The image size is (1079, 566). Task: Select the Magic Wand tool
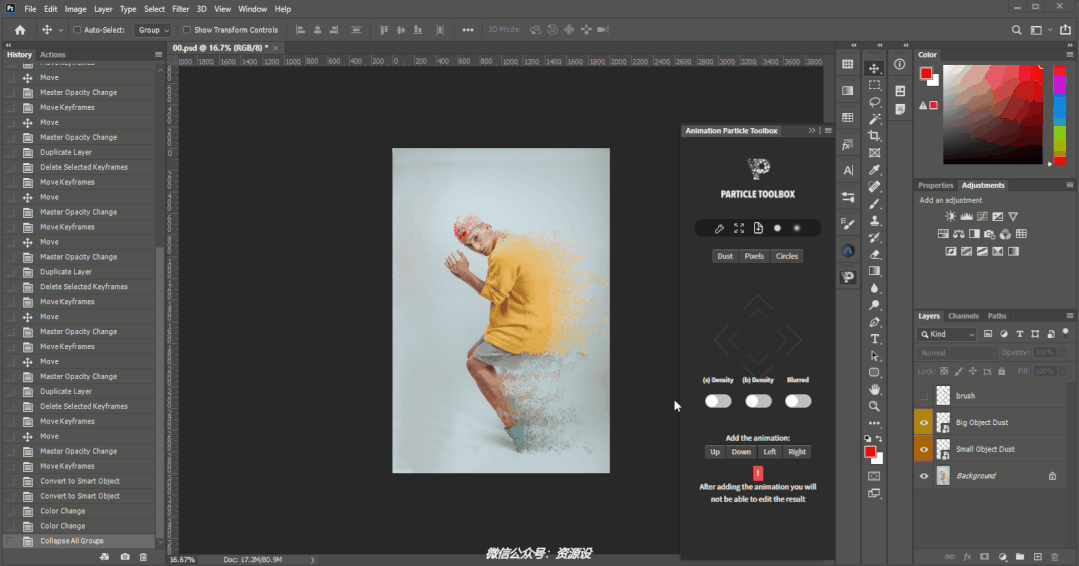tap(874, 119)
